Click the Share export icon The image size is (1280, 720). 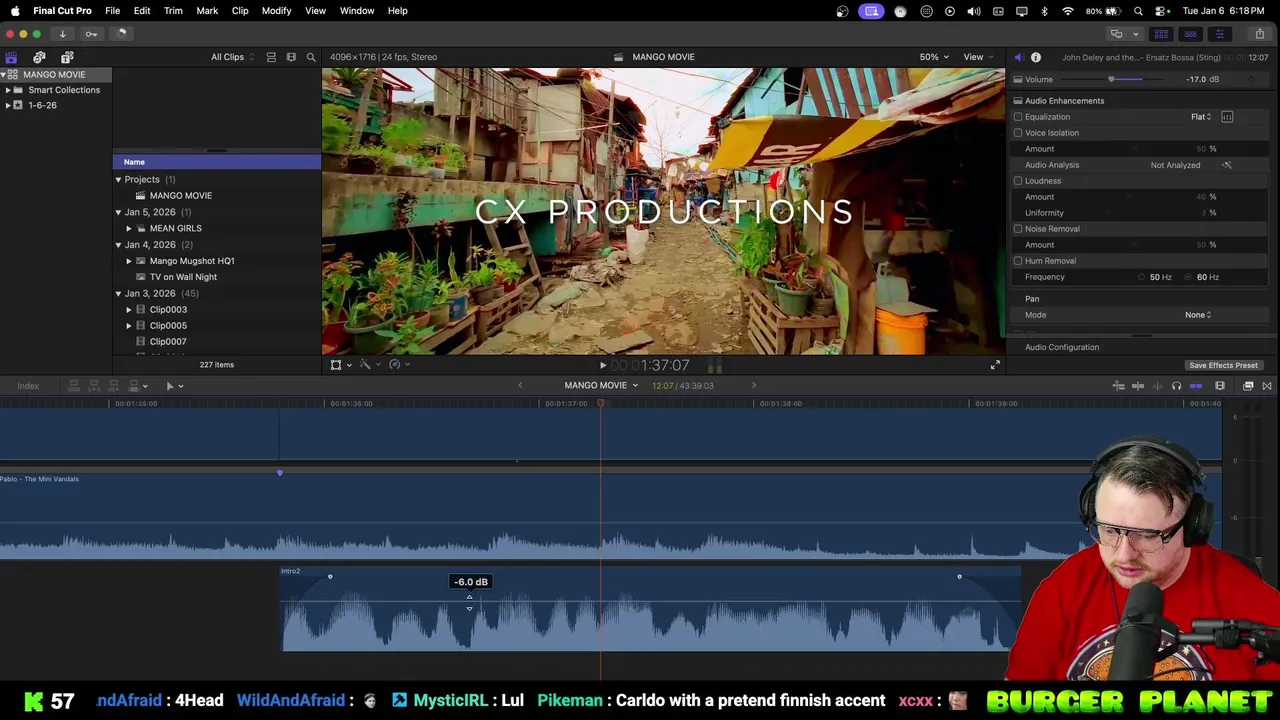click(1259, 34)
